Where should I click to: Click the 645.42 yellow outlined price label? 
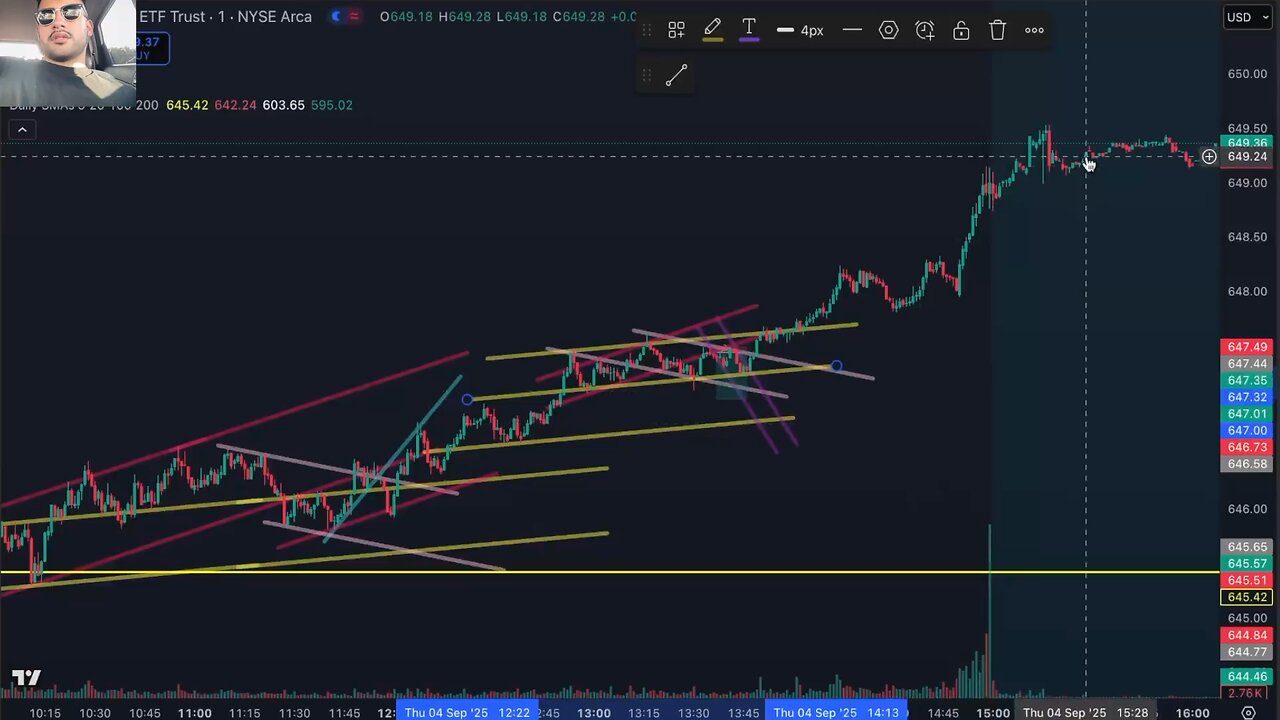1247,597
